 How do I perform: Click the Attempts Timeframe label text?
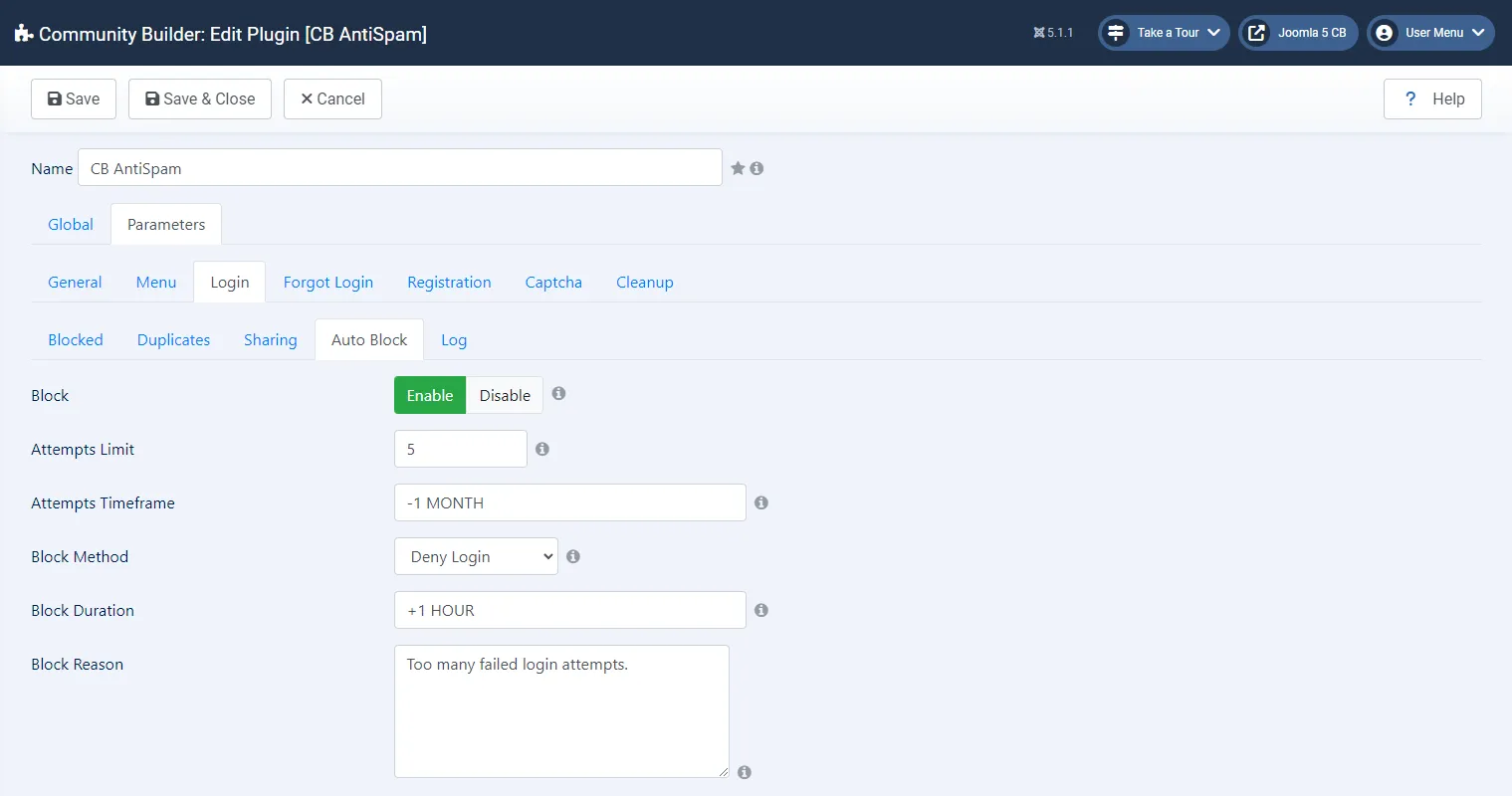point(103,502)
